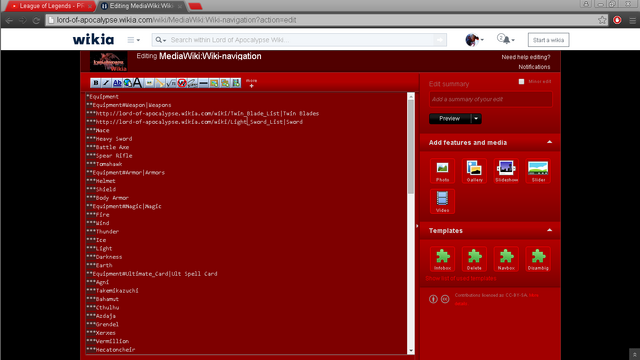This screenshot has width=640, height=360.
Task: Collapse the Templates section
Action: tap(549, 230)
